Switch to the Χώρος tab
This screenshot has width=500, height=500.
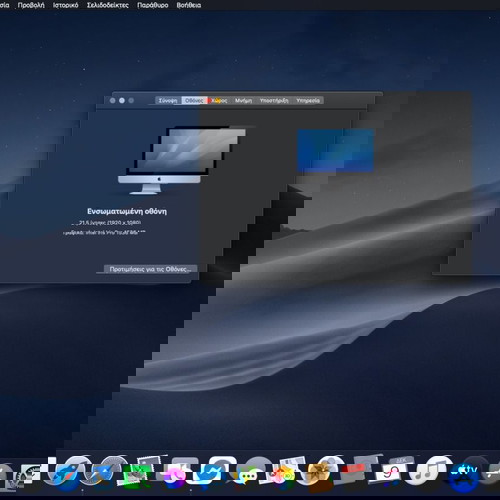tap(219, 100)
